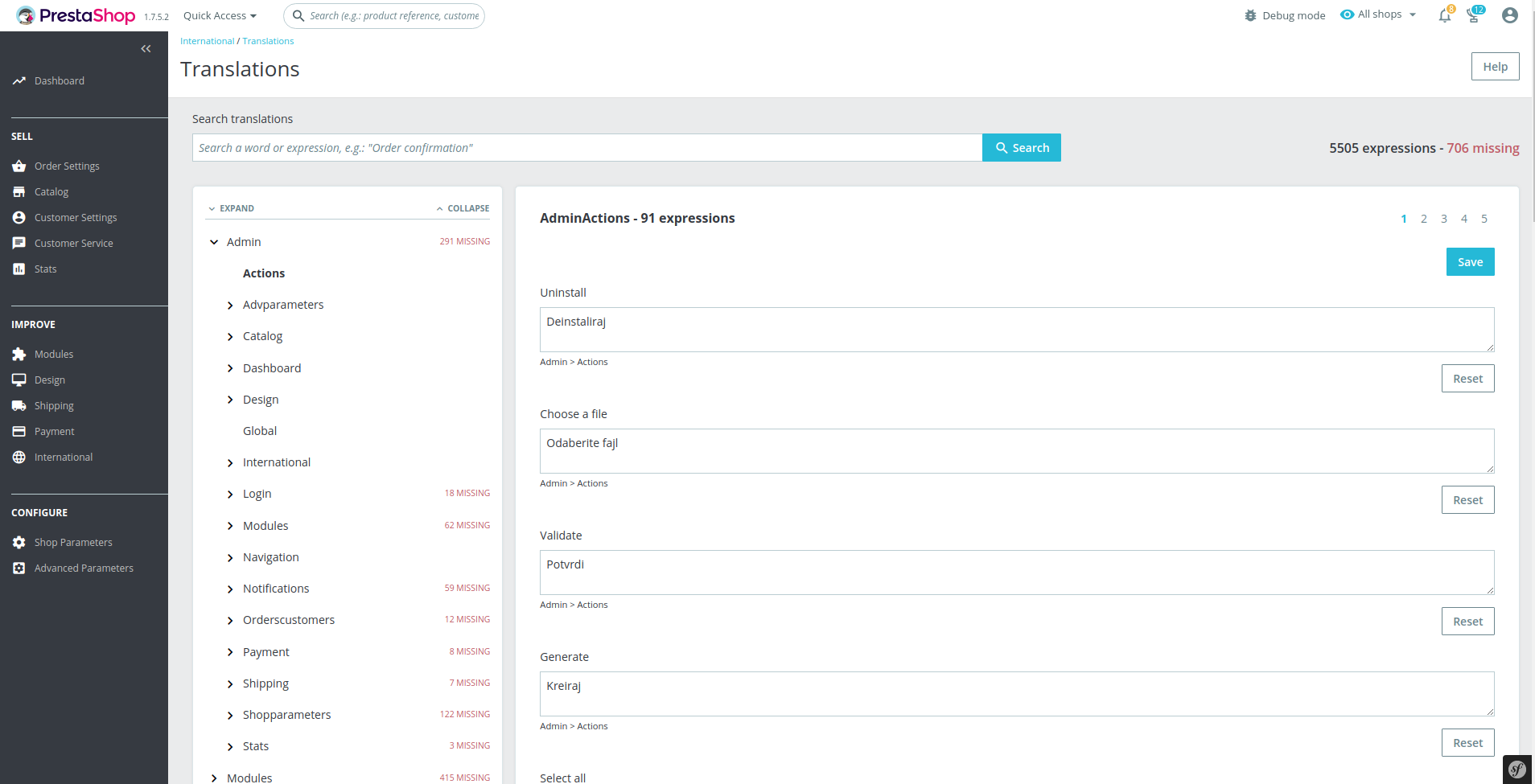
Task: Click COLLAPSE to collapse the whole tree
Action: (x=463, y=208)
